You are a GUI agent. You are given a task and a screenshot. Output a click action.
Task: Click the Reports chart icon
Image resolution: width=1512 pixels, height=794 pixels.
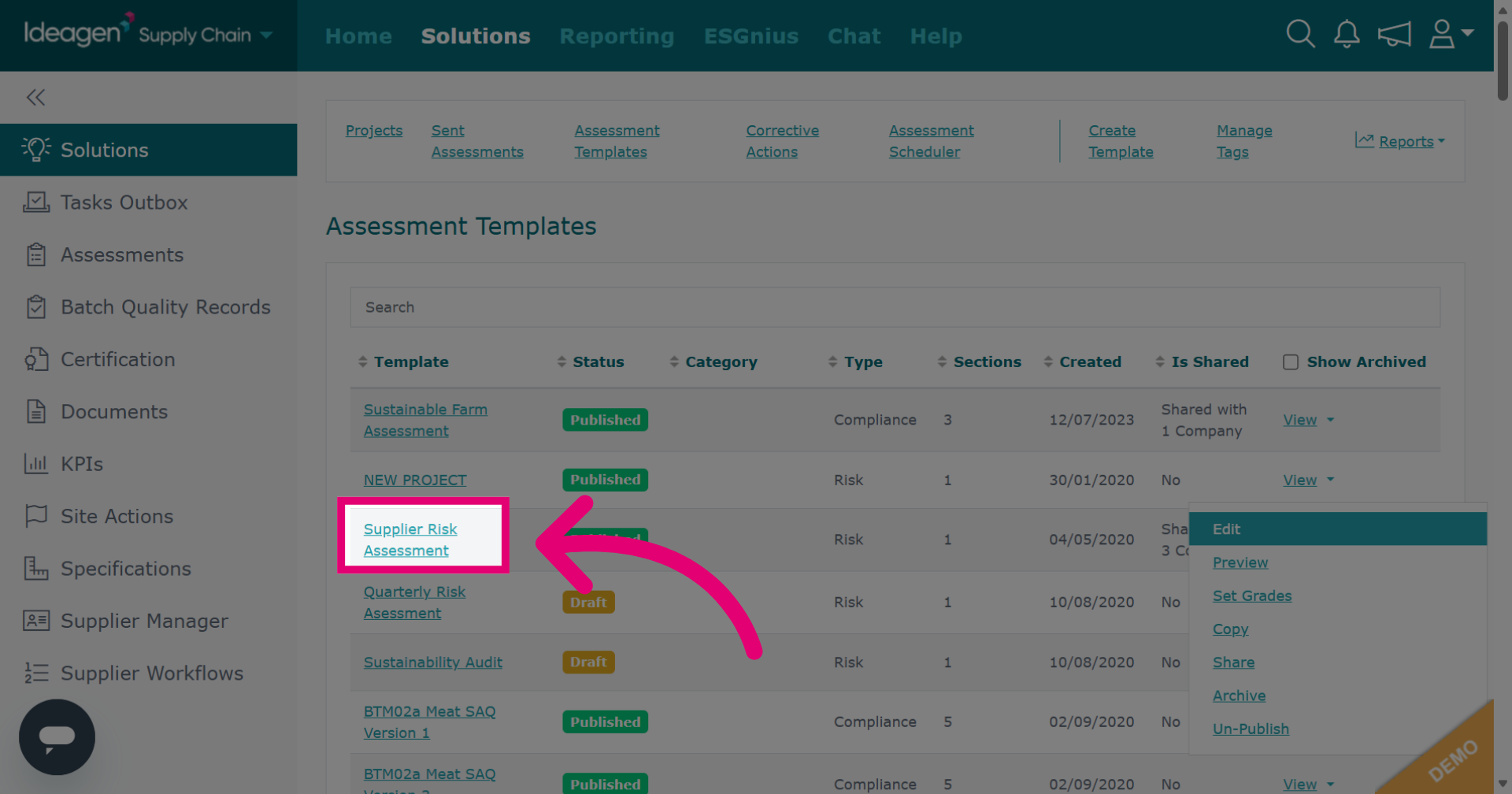pyautogui.click(x=1364, y=140)
